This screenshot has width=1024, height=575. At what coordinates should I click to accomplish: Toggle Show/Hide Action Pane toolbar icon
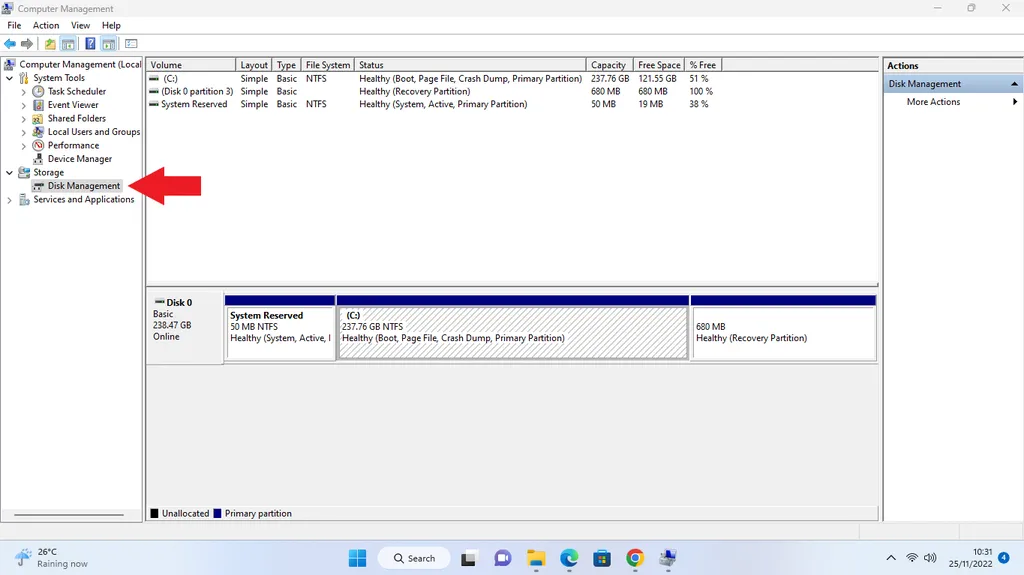click(x=109, y=44)
